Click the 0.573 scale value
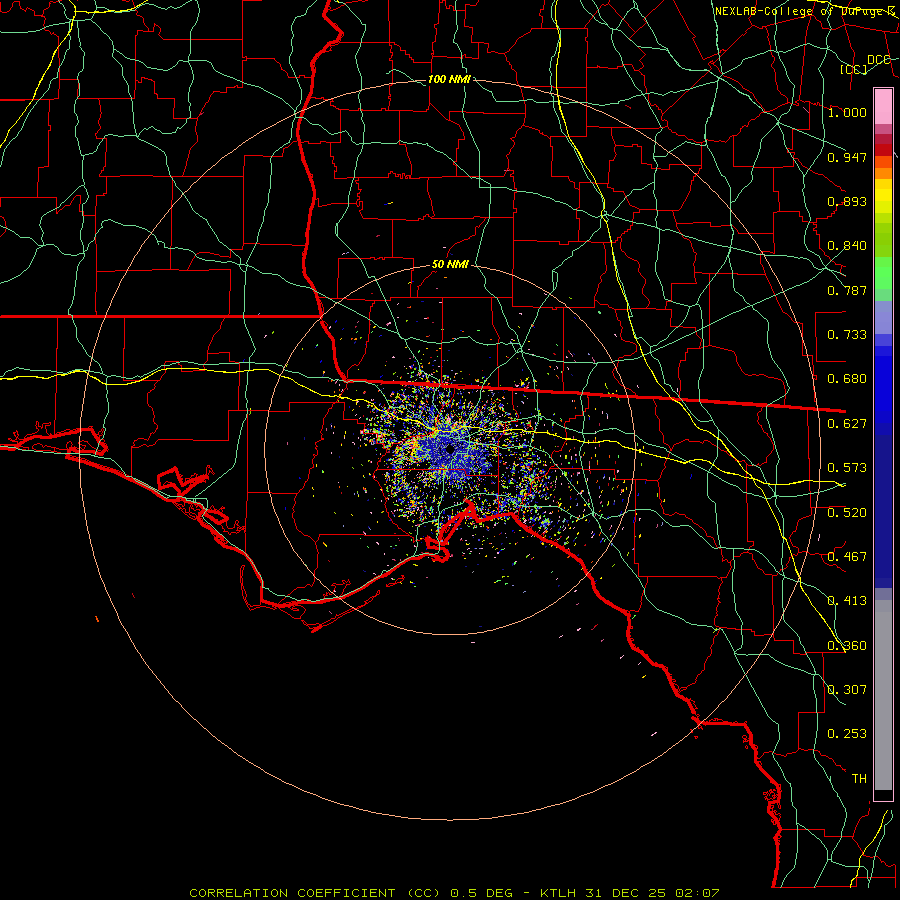This screenshot has height=900, width=900. [x=847, y=468]
